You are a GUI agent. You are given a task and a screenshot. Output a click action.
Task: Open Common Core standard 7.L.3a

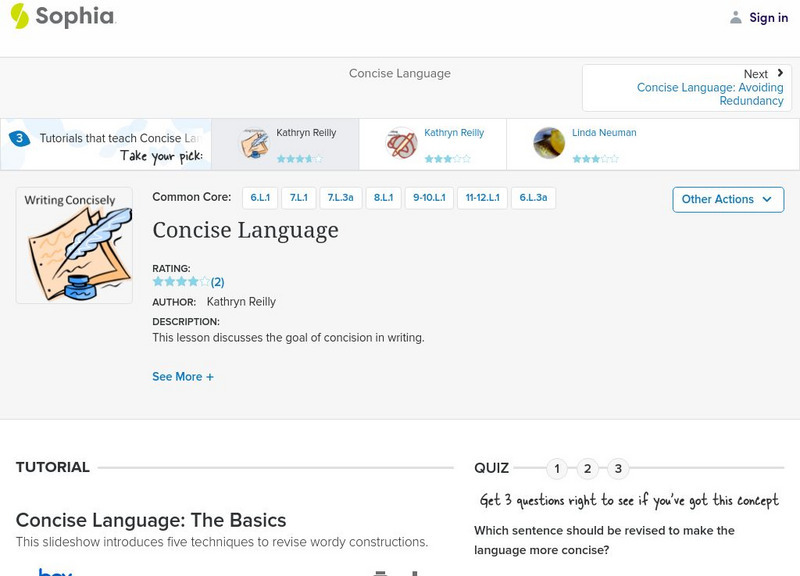click(340, 198)
